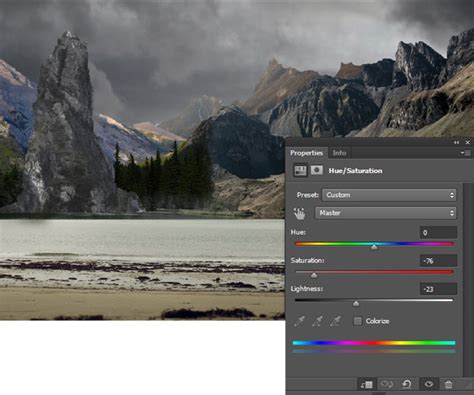Pick the subtract from sample eyedropper
This screenshot has width=474, height=395.
[335, 321]
